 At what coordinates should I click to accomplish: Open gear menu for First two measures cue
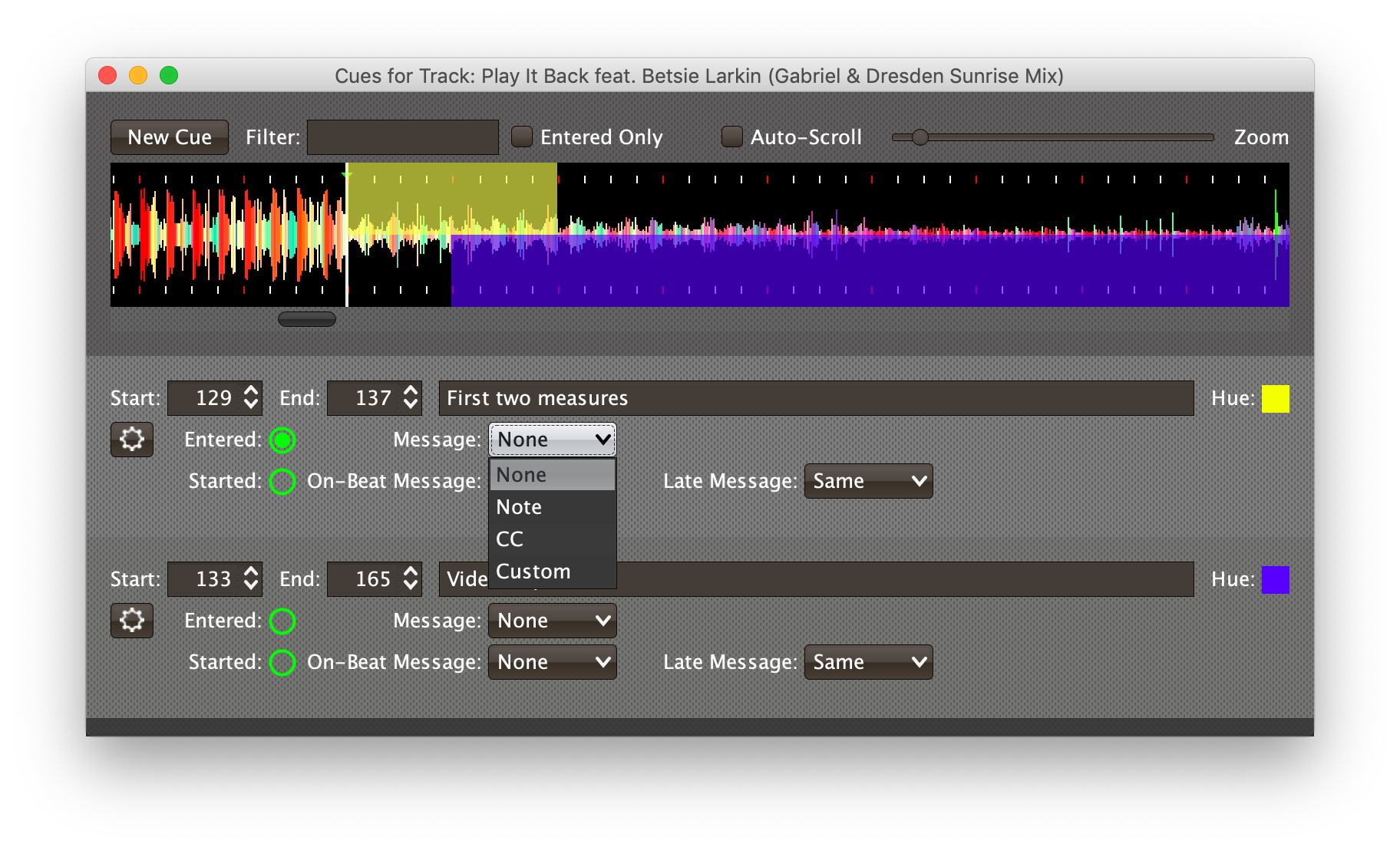(131, 440)
